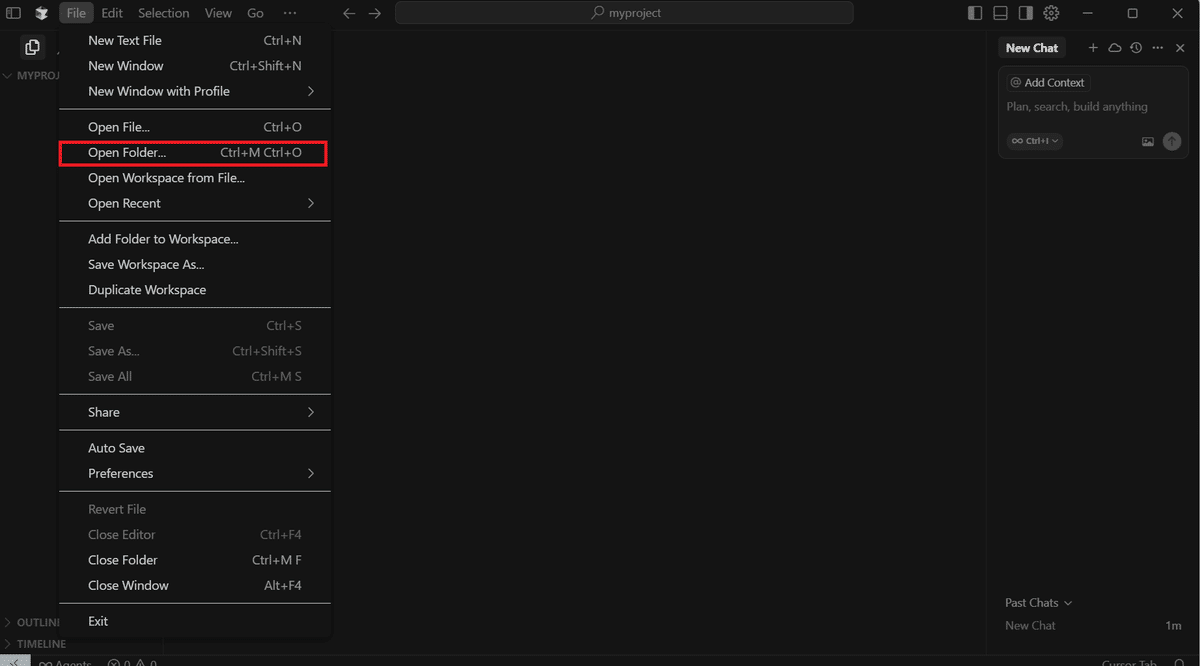The width and height of the screenshot is (1200, 666).
Task: Click the back navigation arrow
Action: click(x=348, y=13)
